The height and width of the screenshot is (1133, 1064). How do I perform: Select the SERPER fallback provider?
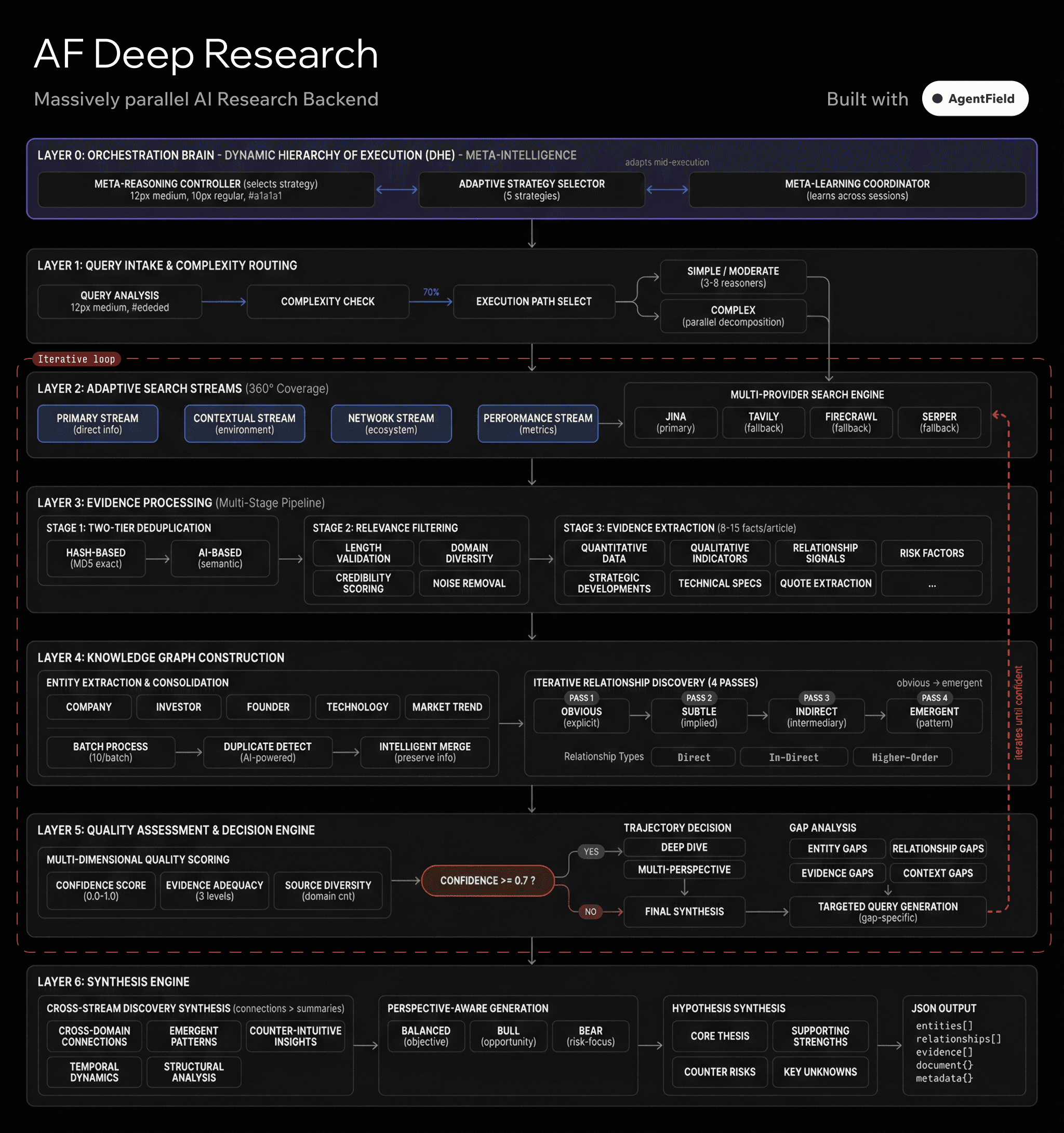pos(939,423)
